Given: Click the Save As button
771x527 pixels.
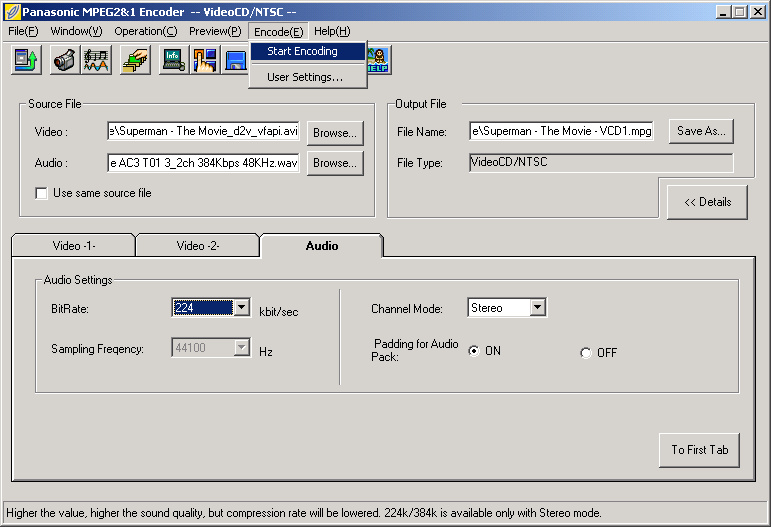Looking at the screenshot, I should (701, 131).
